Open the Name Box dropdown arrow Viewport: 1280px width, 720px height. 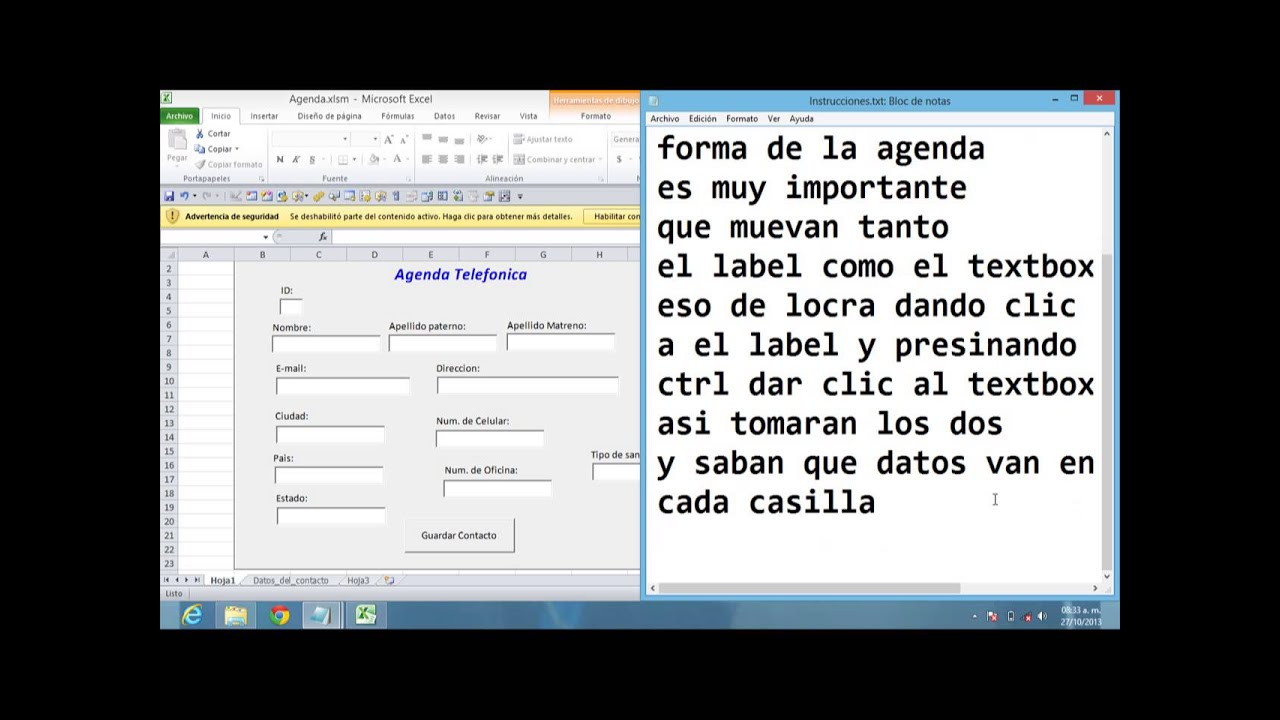pos(266,237)
